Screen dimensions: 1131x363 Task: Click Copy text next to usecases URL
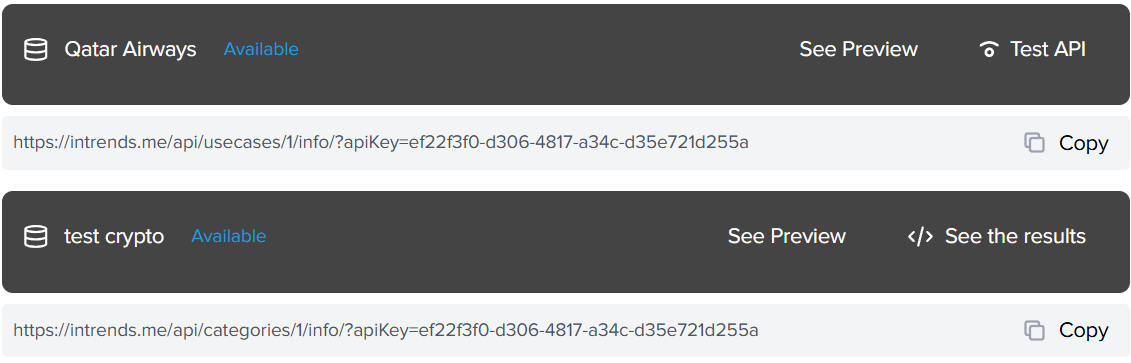coord(1083,144)
